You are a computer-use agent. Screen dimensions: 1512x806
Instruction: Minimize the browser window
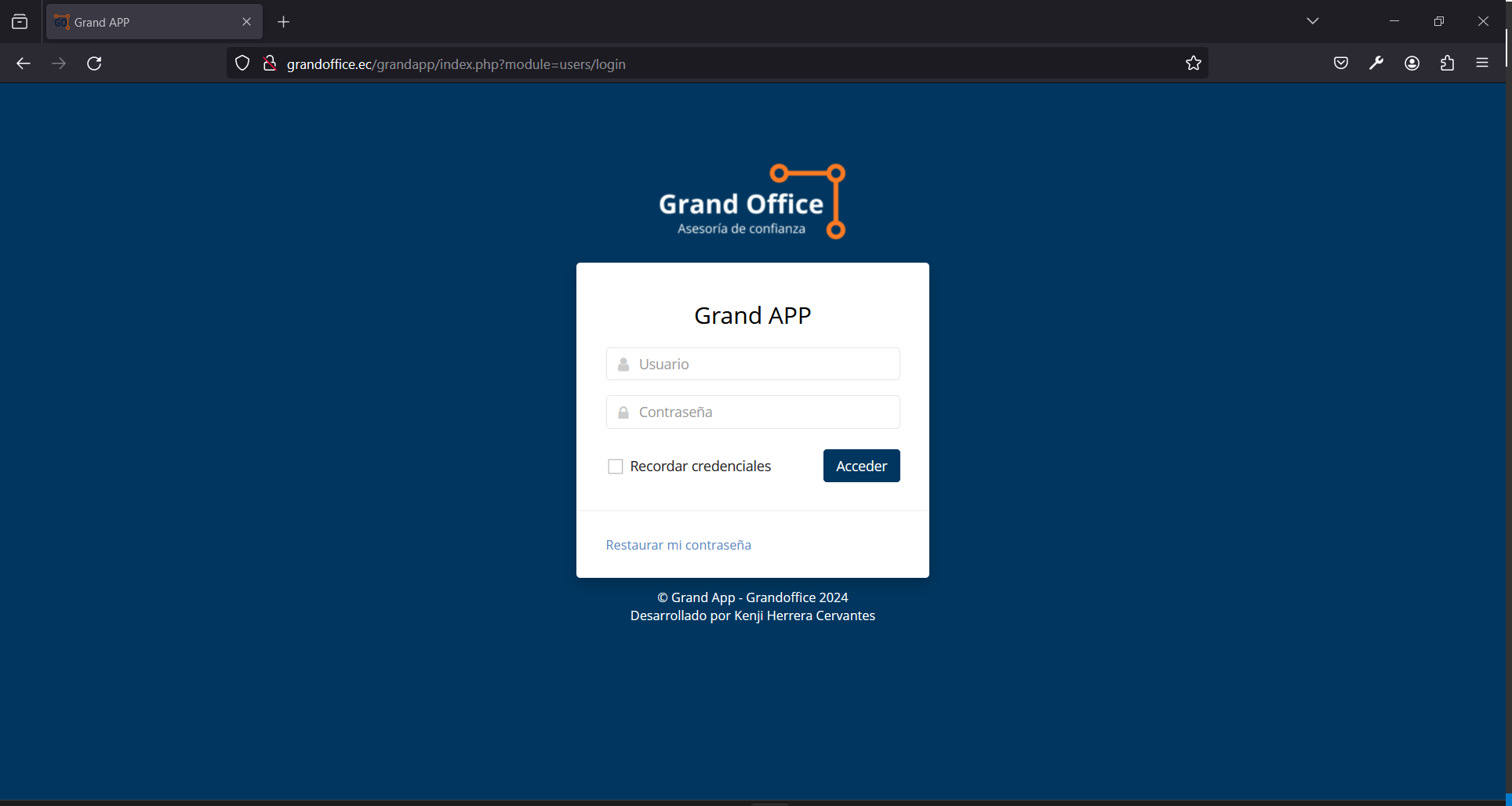pyautogui.click(x=1394, y=21)
